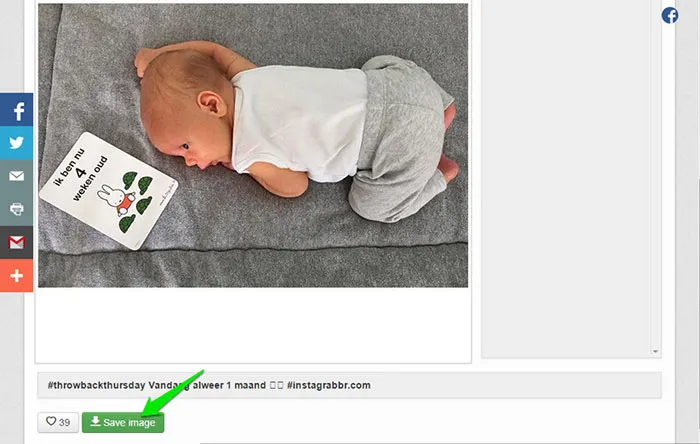700x444 pixels.
Task: Click the milestone card in the photo
Action: pos(108,191)
